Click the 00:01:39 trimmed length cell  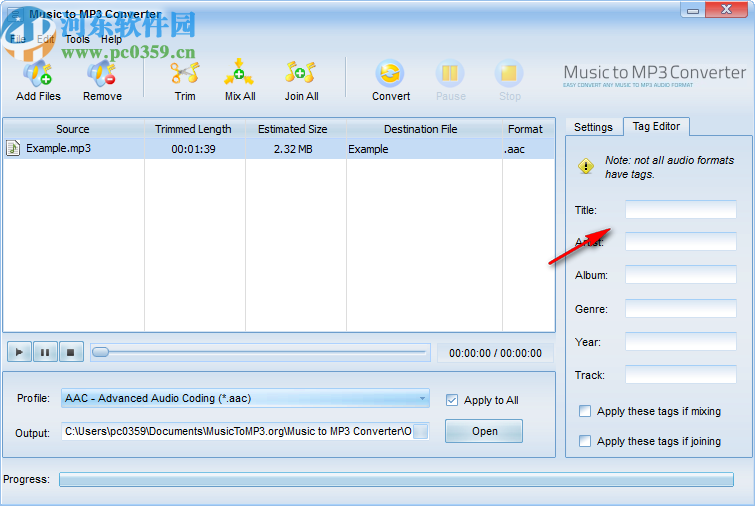[195, 149]
